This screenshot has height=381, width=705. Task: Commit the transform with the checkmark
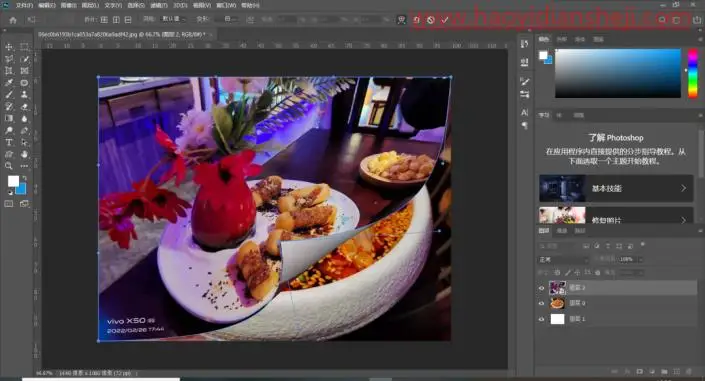click(445, 20)
